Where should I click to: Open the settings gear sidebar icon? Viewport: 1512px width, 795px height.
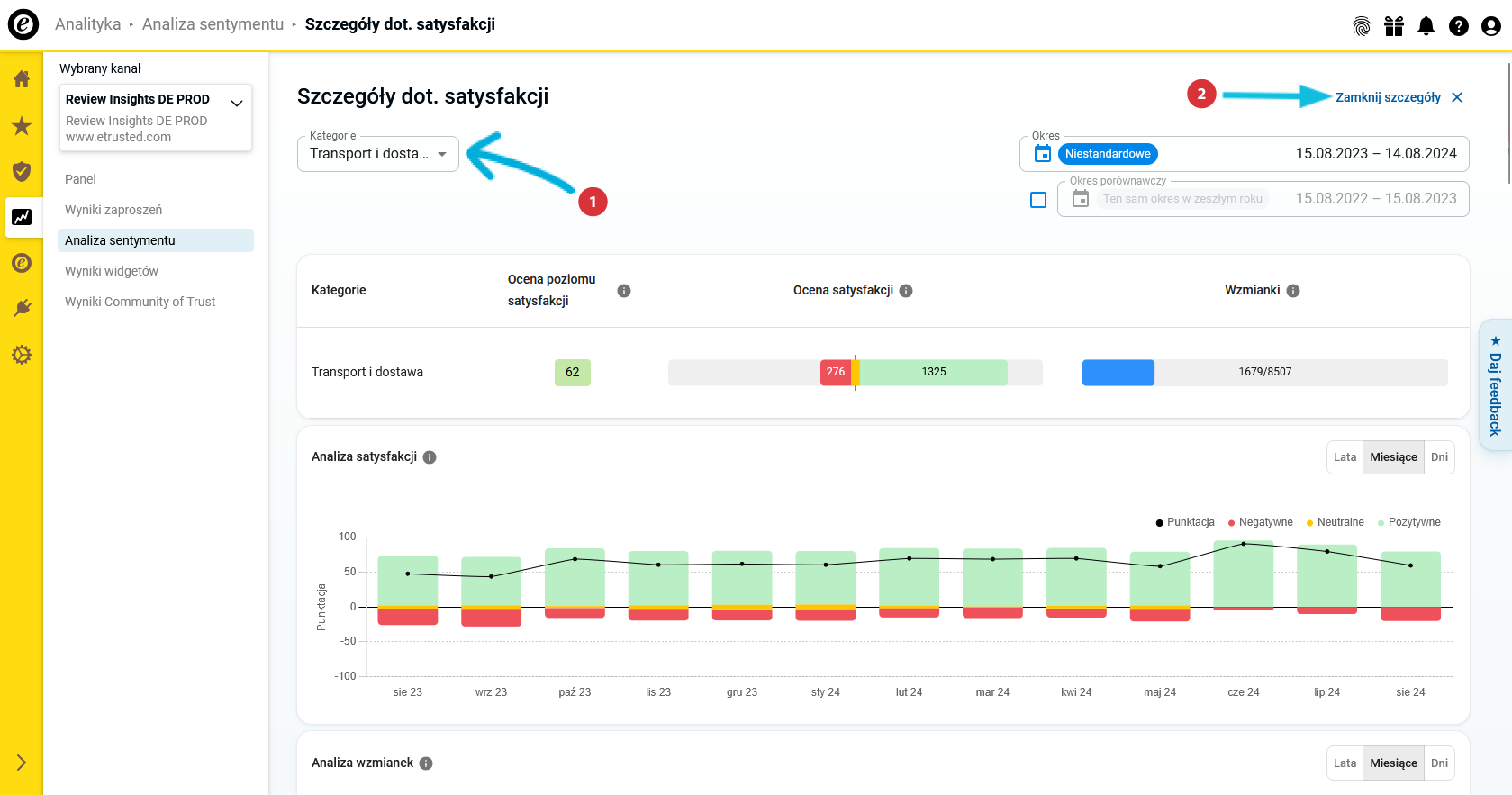[x=22, y=355]
